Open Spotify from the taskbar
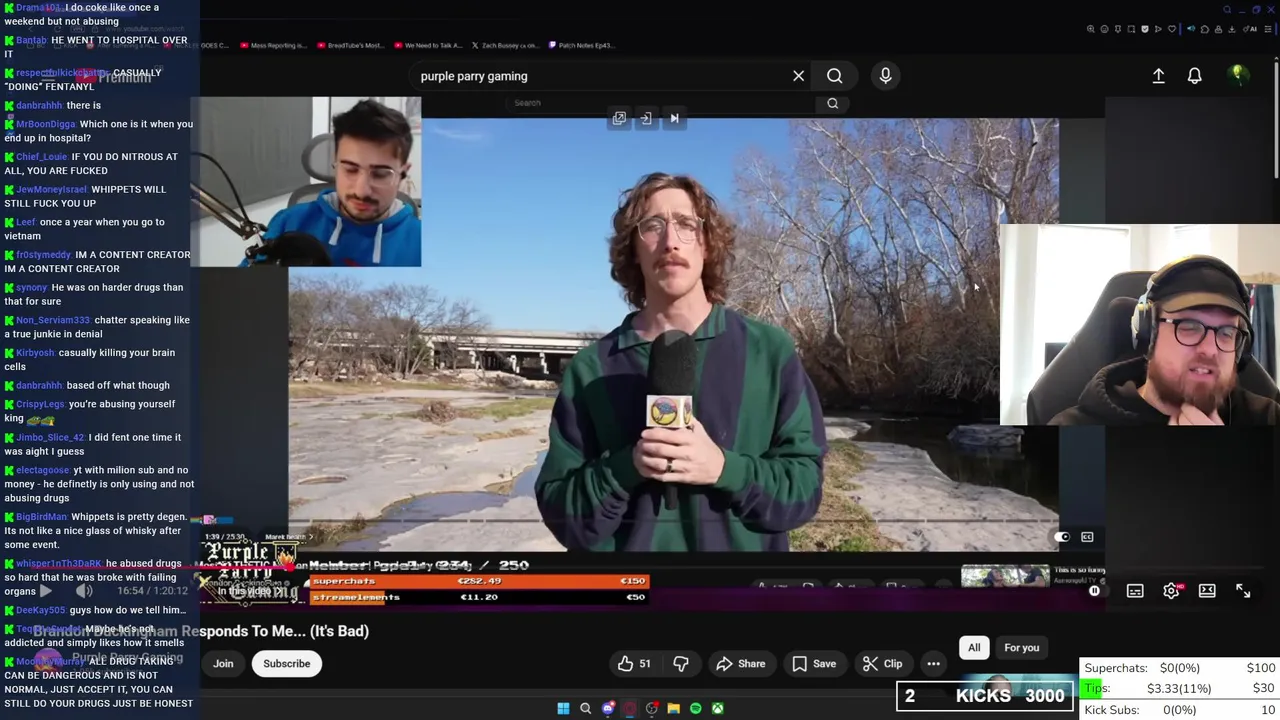This screenshot has width=1280, height=720. click(696, 709)
